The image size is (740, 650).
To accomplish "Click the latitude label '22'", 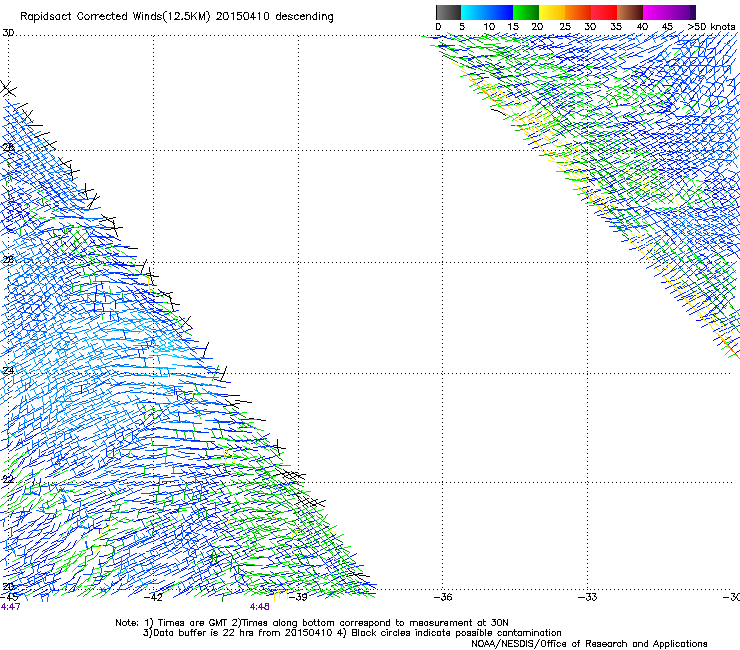I will click(8, 479).
